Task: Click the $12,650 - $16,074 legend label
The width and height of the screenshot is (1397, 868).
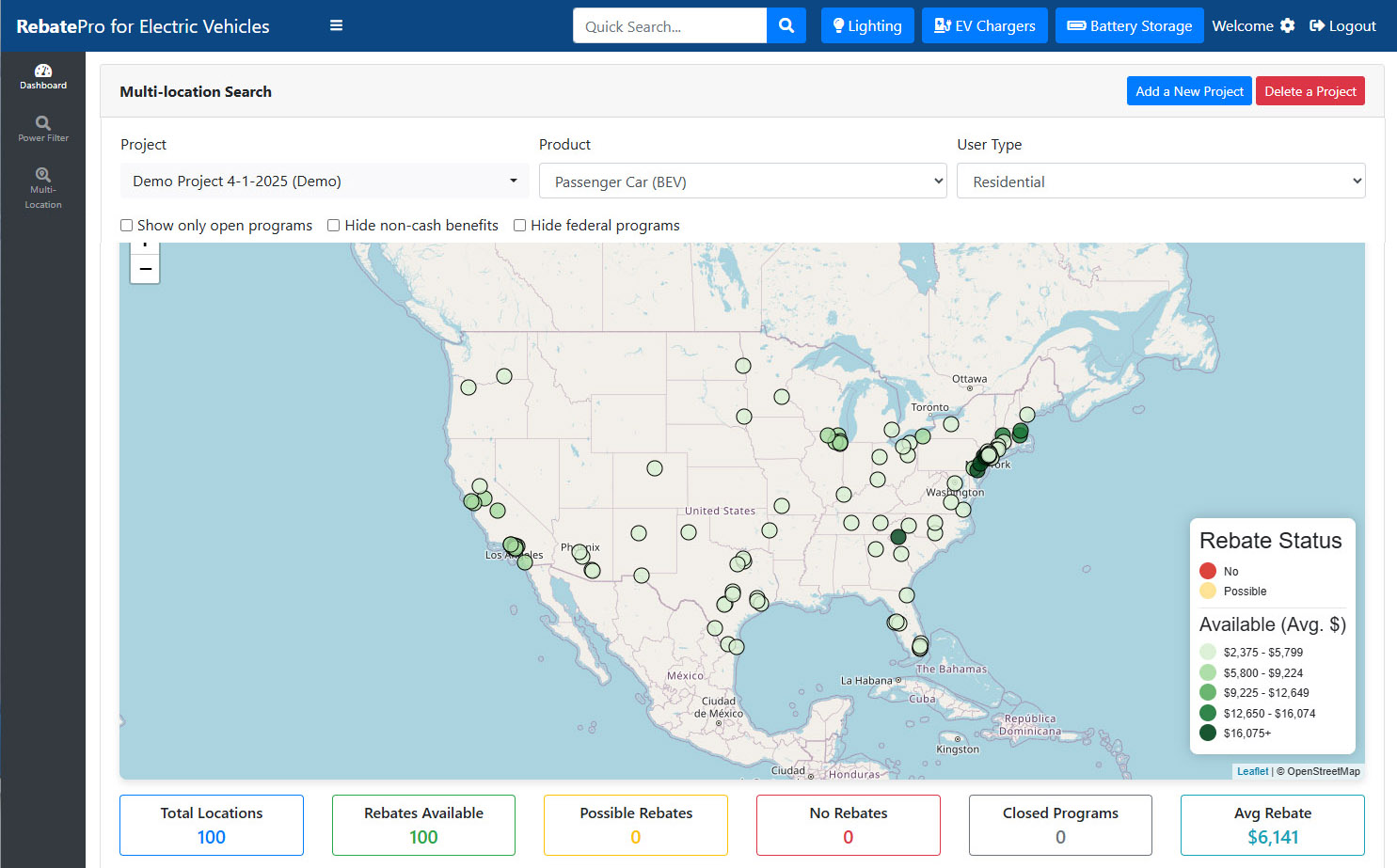Action: [x=1269, y=714]
